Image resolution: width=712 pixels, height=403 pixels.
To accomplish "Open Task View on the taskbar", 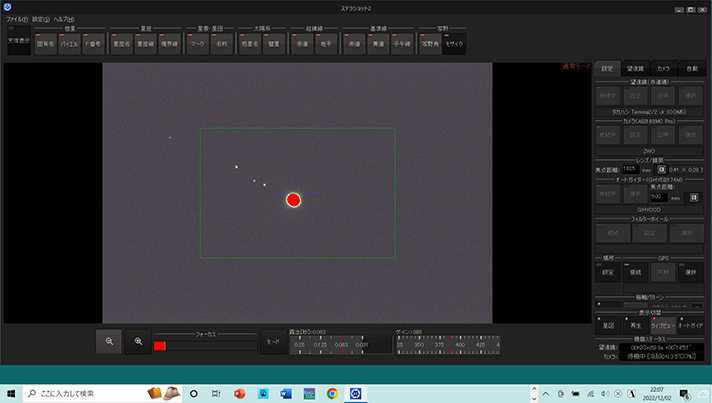I will point(216,393).
